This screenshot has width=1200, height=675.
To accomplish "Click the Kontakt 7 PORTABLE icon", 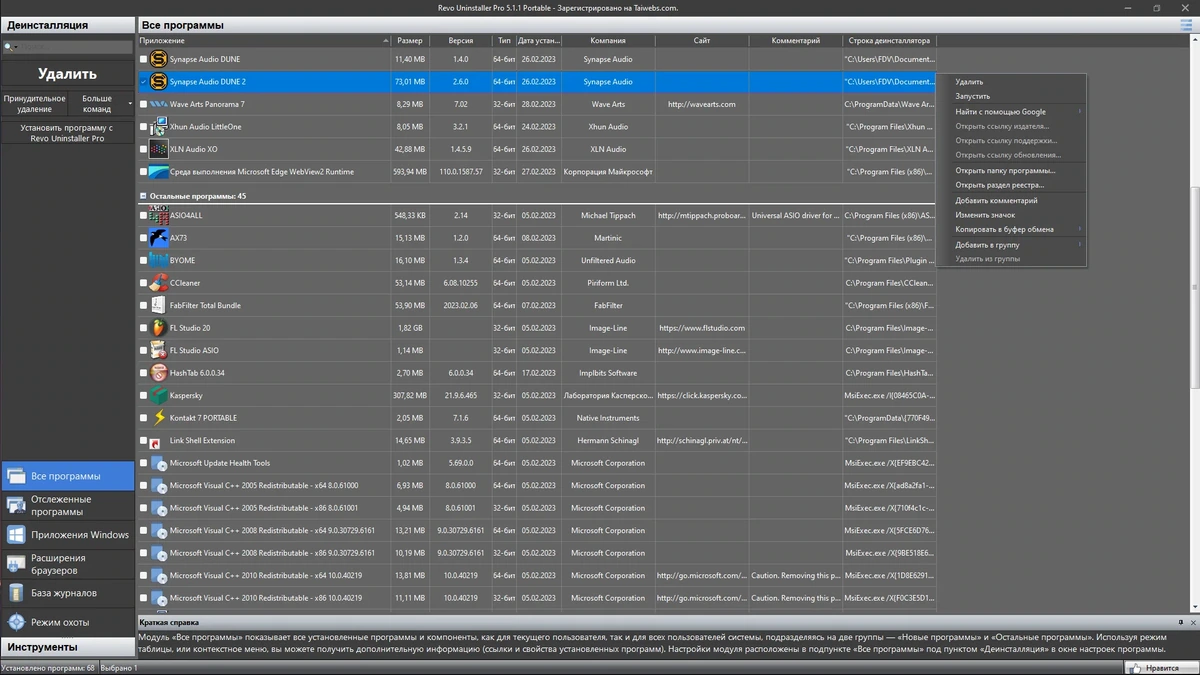I will pos(158,418).
